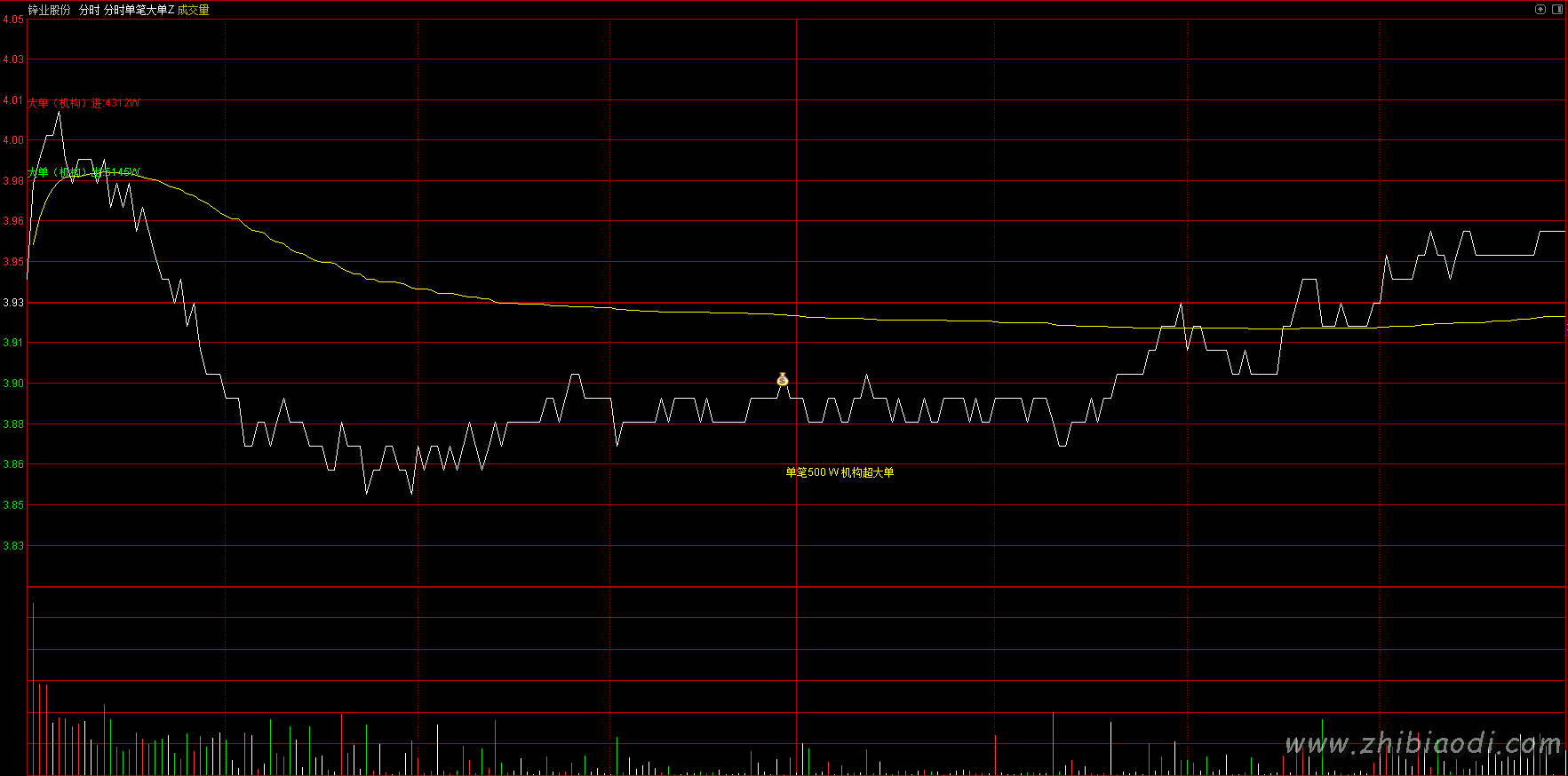The image size is (1568, 776).
Task: Click the upward arrow icon at top right
Action: coord(1540,10)
